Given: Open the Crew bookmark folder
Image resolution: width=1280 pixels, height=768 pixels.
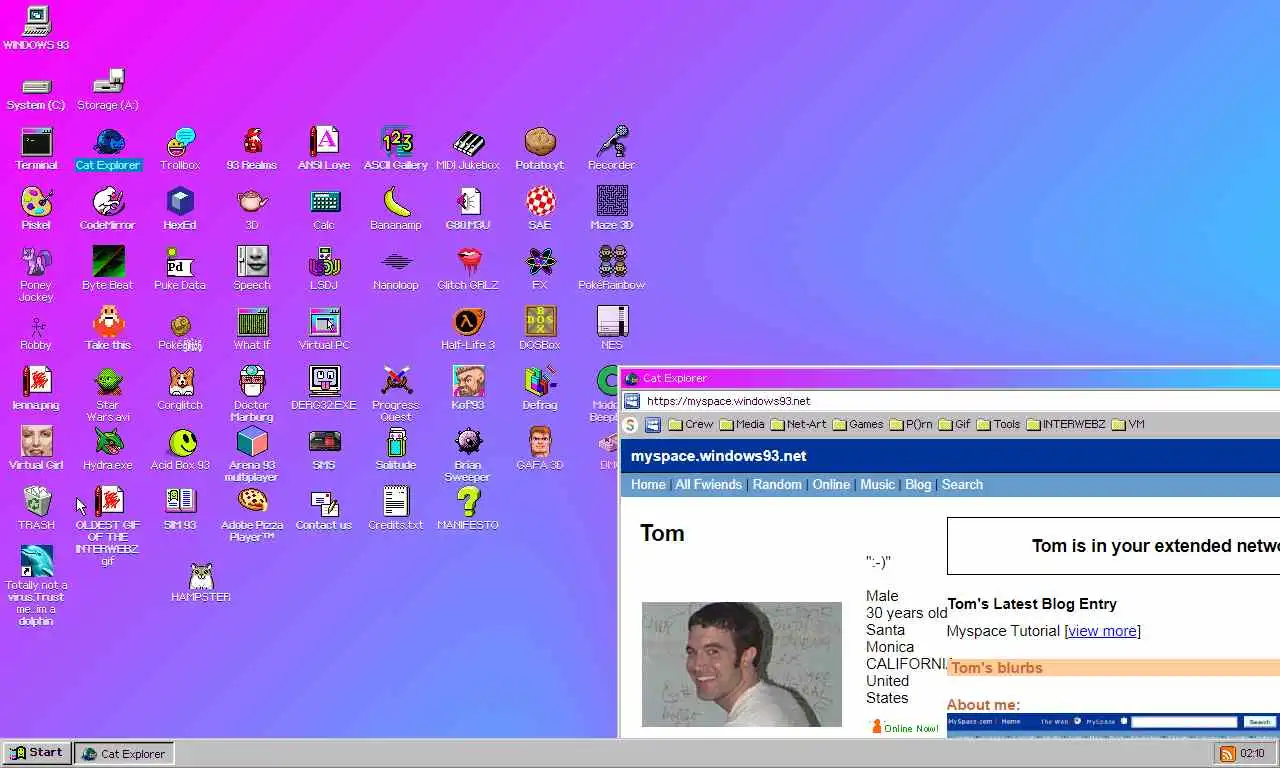Looking at the screenshot, I should 691,424.
